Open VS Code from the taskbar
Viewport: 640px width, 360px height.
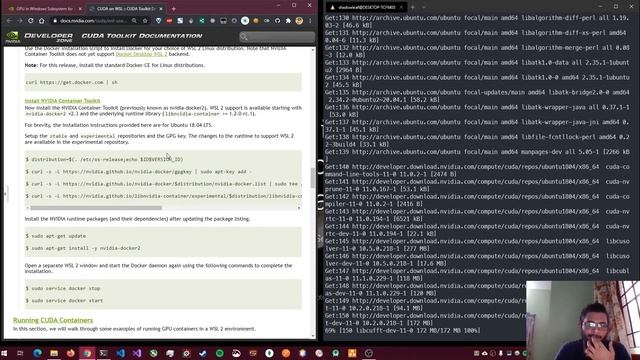[x=120, y=353]
